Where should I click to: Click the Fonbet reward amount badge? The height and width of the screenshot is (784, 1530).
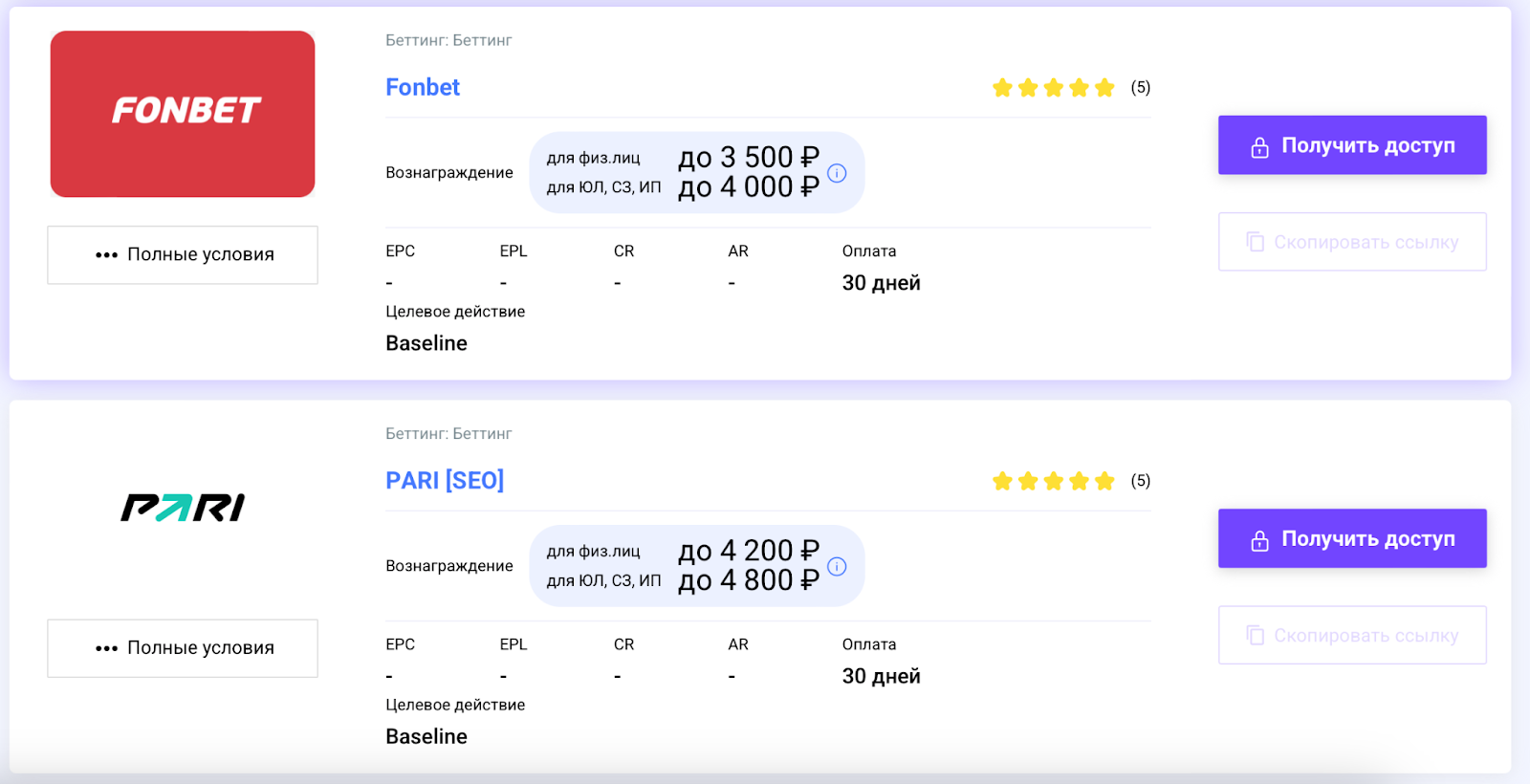[695, 172]
